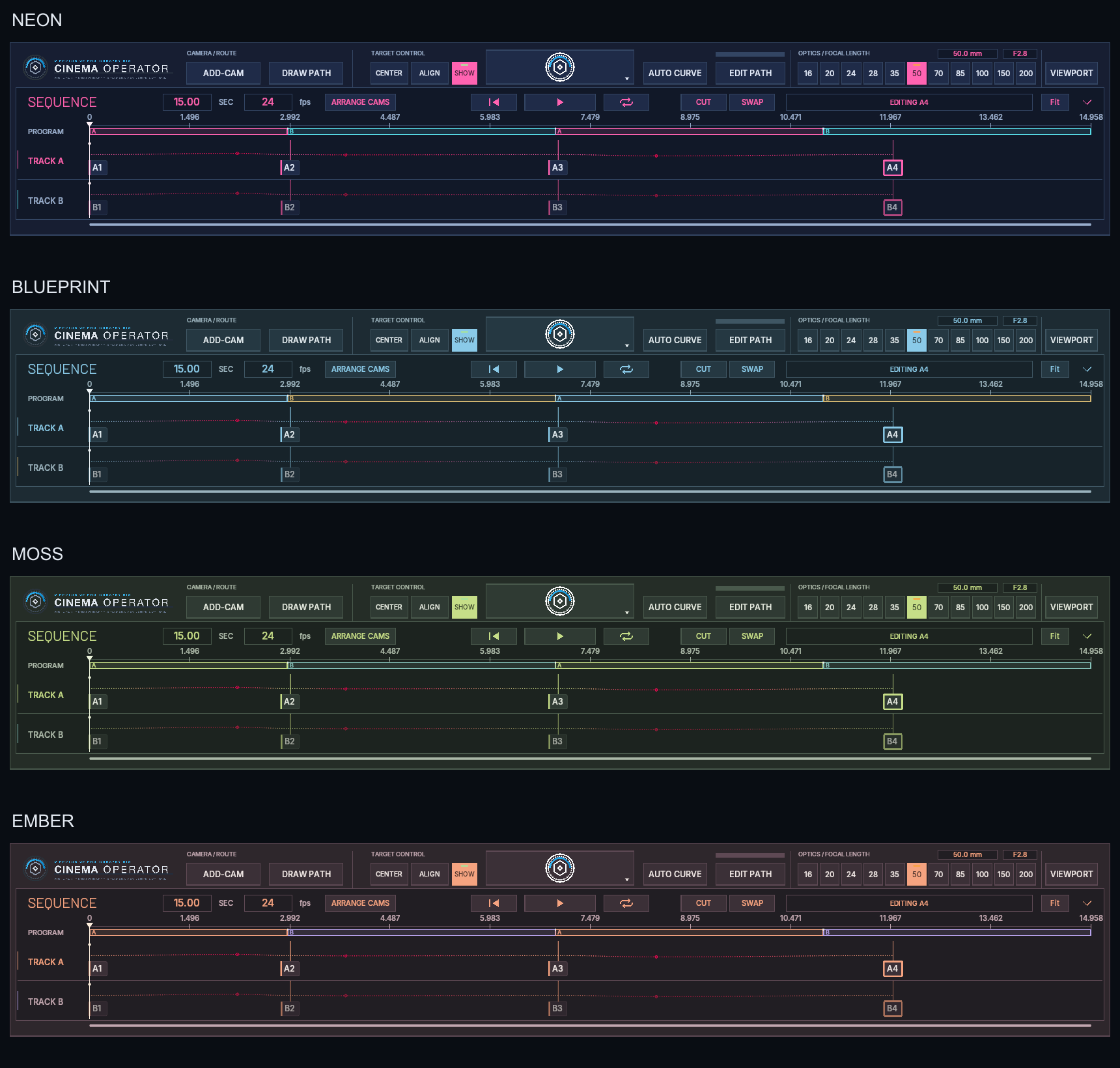Click ARRANGE CAMS in the Ember panel
The height and width of the screenshot is (1068, 1120).
tap(360, 903)
